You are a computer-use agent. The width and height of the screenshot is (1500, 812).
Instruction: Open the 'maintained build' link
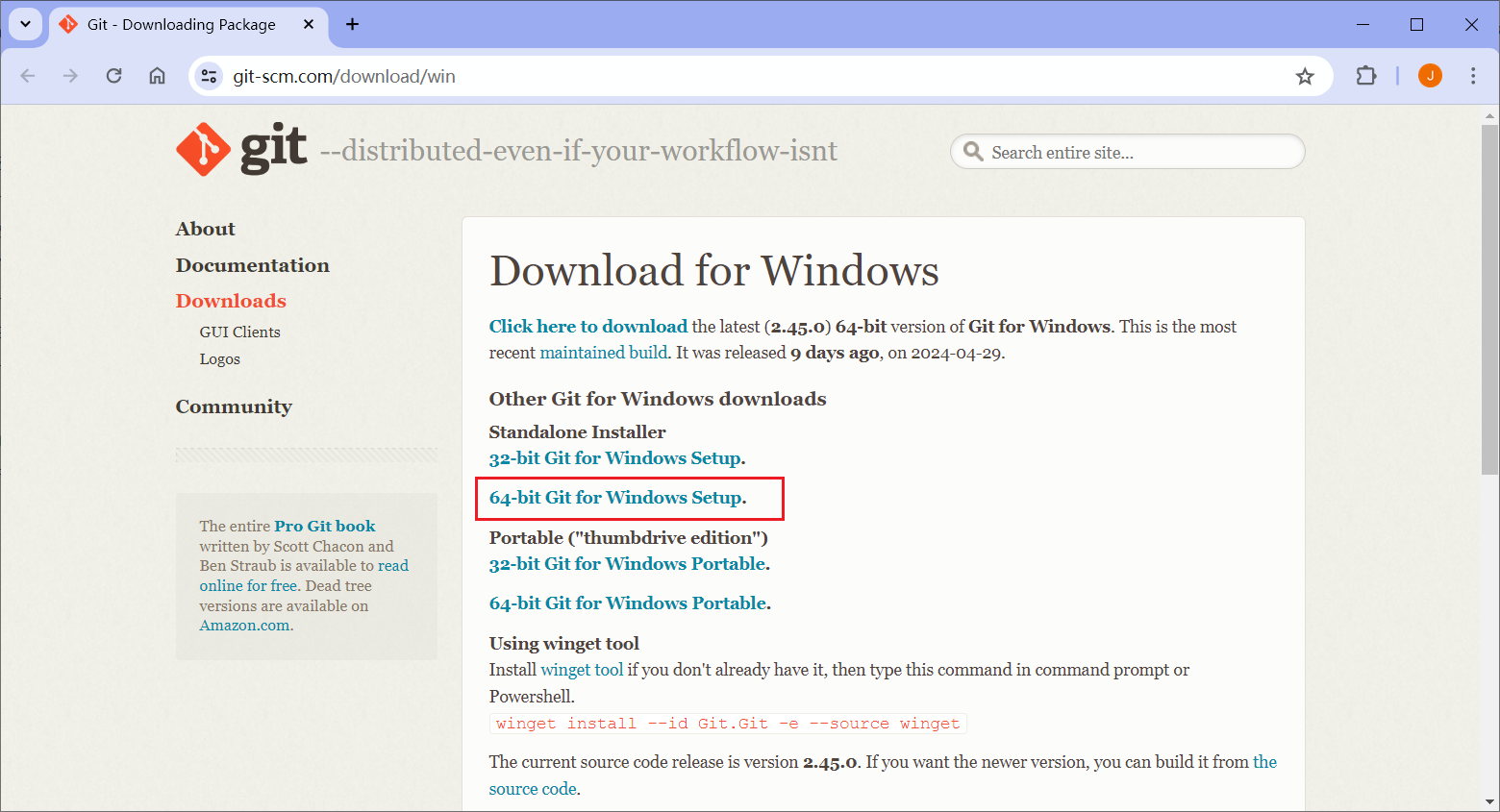click(x=603, y=353)
